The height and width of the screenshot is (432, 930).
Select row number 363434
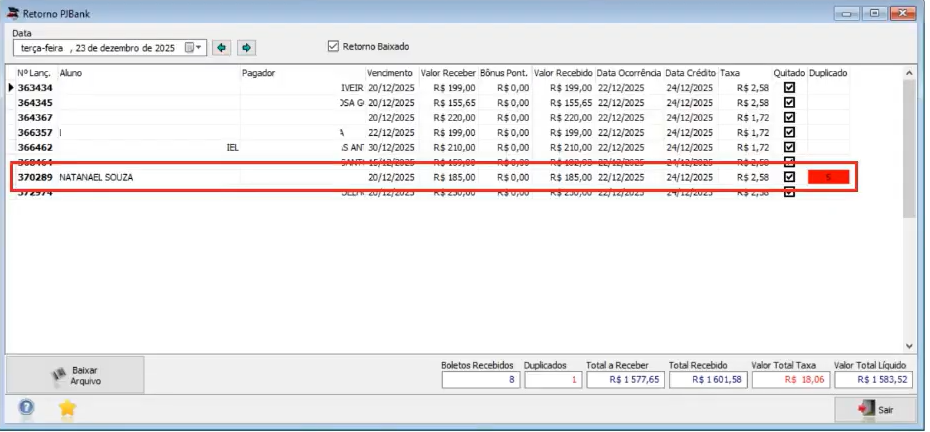point(35,88)
